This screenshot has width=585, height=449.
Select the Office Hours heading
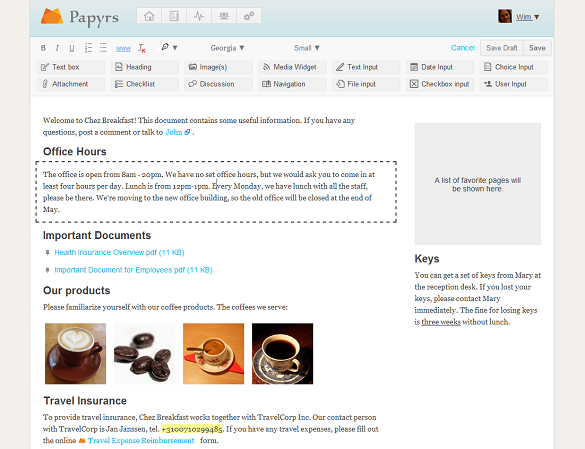pyautogui.click(x=75, y=152)
